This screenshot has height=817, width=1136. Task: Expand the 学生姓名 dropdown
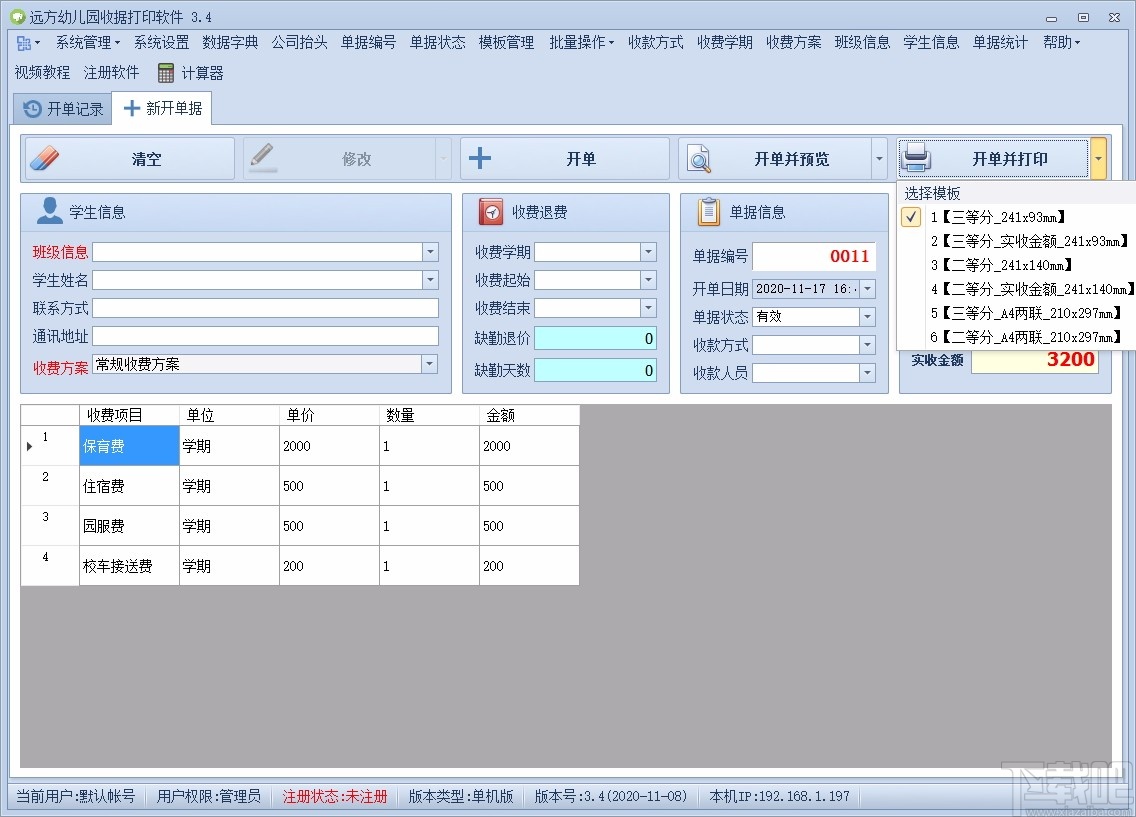click(x=430, y=280)
